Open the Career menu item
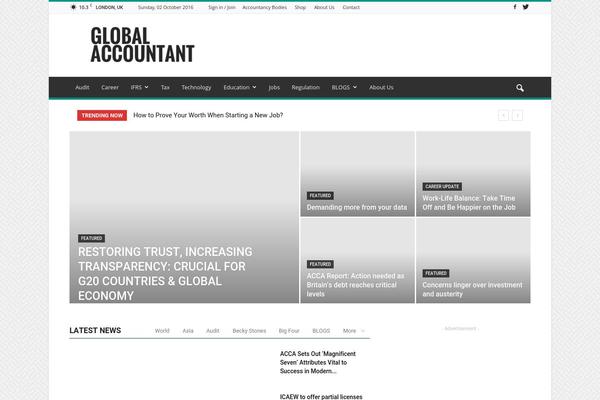 pos(110,87)
